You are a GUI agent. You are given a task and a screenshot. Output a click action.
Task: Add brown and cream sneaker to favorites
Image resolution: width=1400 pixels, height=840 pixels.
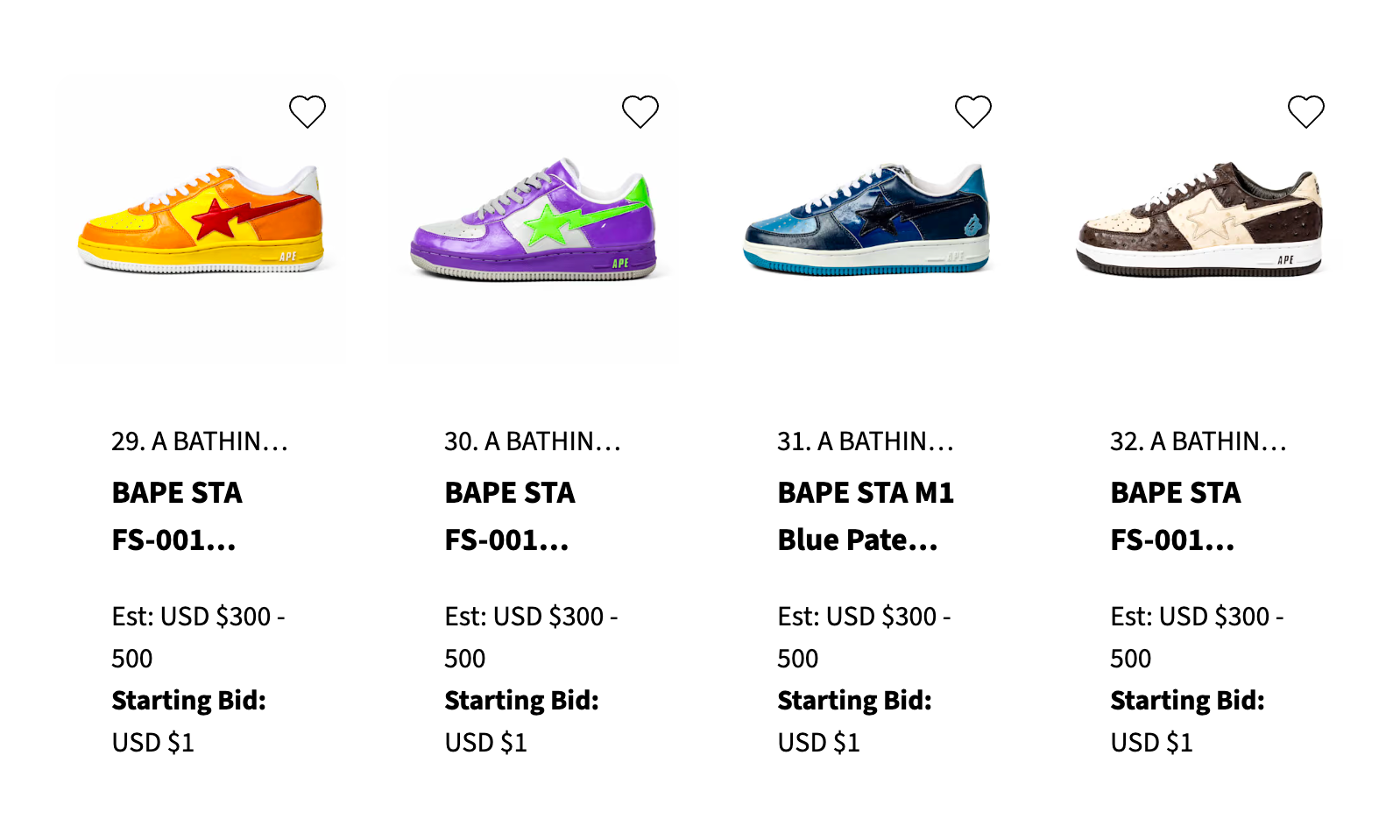1306,112
